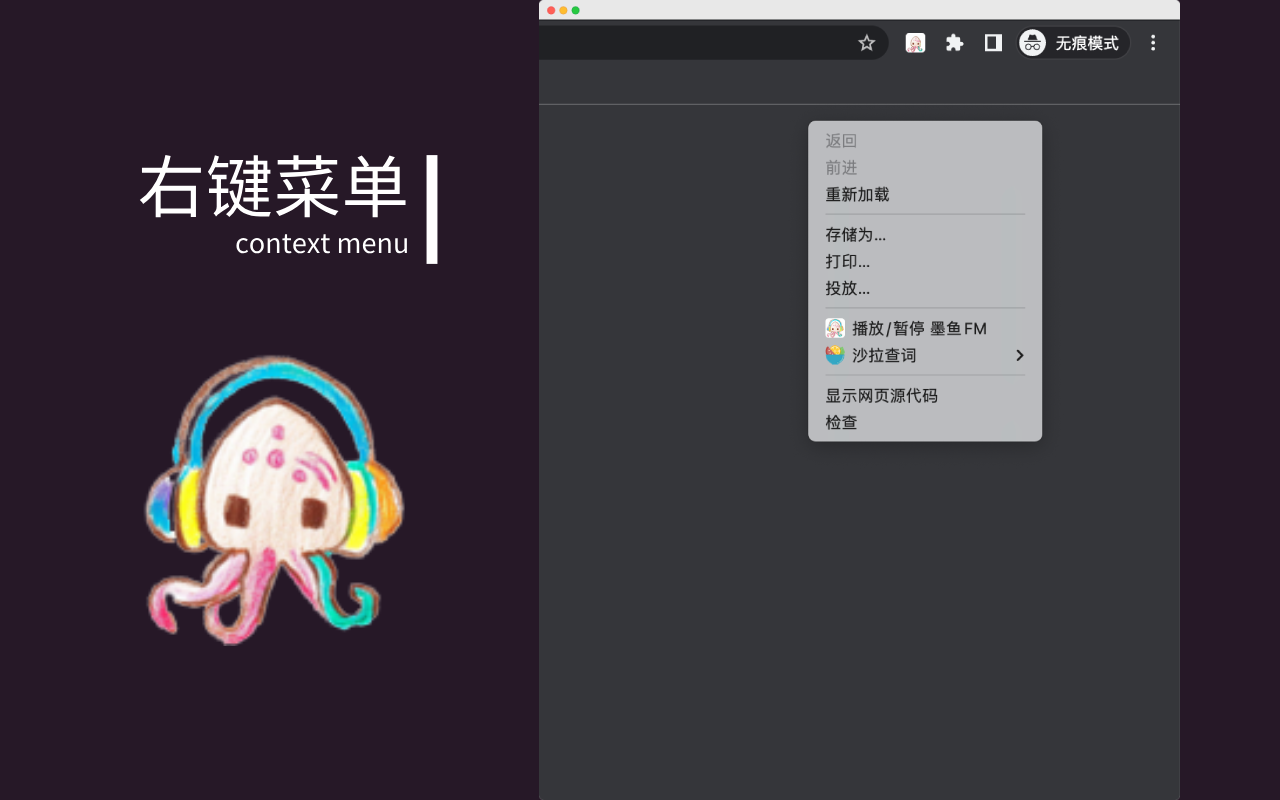1280x800 pixels.
Task: Click the yellow minimize traffic light
Action: (x=562, y=8)
